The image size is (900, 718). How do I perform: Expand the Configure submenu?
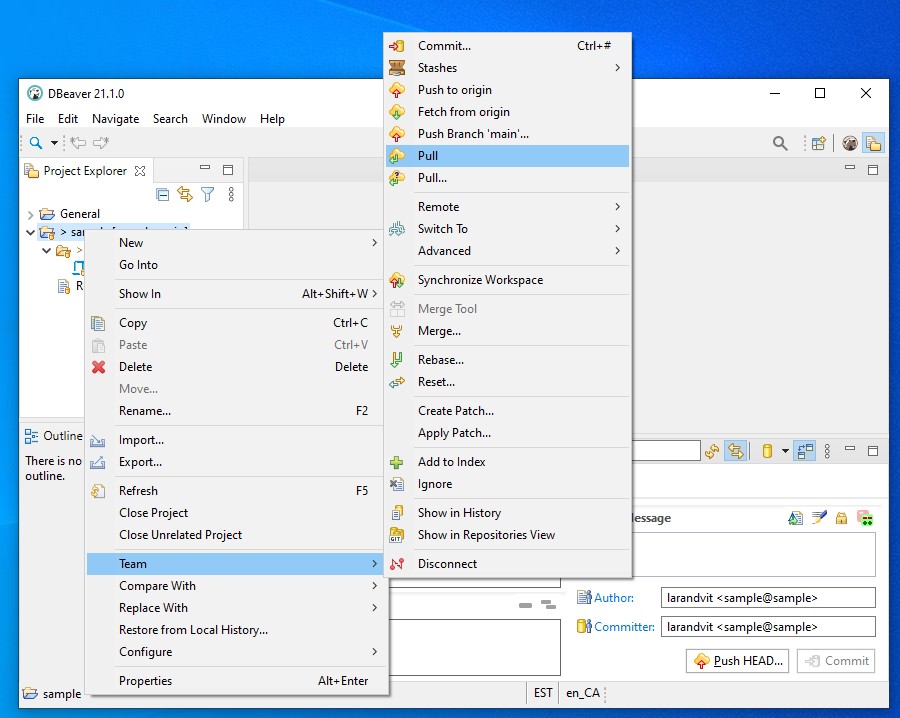[236, 652]
